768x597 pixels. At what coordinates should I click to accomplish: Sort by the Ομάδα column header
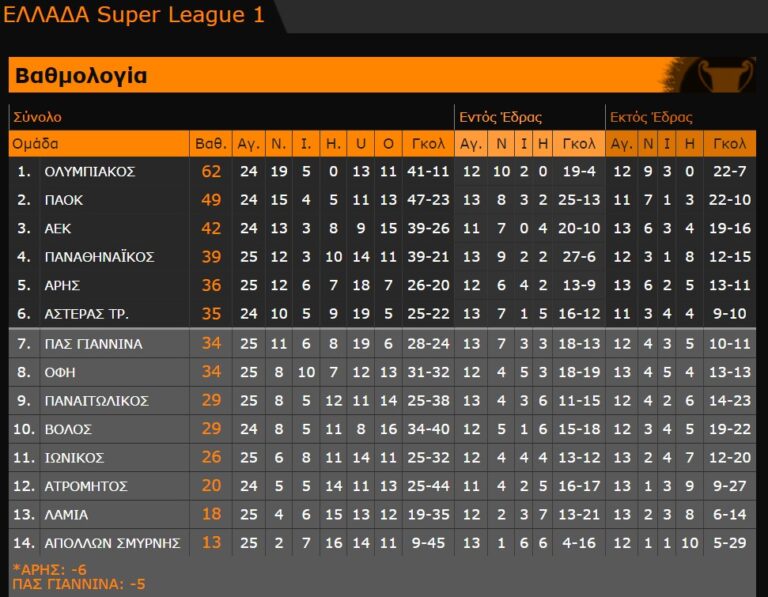(36, 144)
